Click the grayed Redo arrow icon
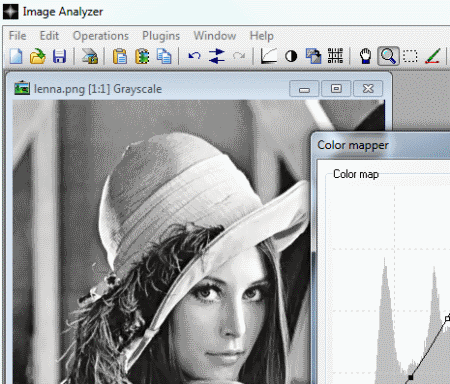The image size is (450, 384). tap(239, 56)
